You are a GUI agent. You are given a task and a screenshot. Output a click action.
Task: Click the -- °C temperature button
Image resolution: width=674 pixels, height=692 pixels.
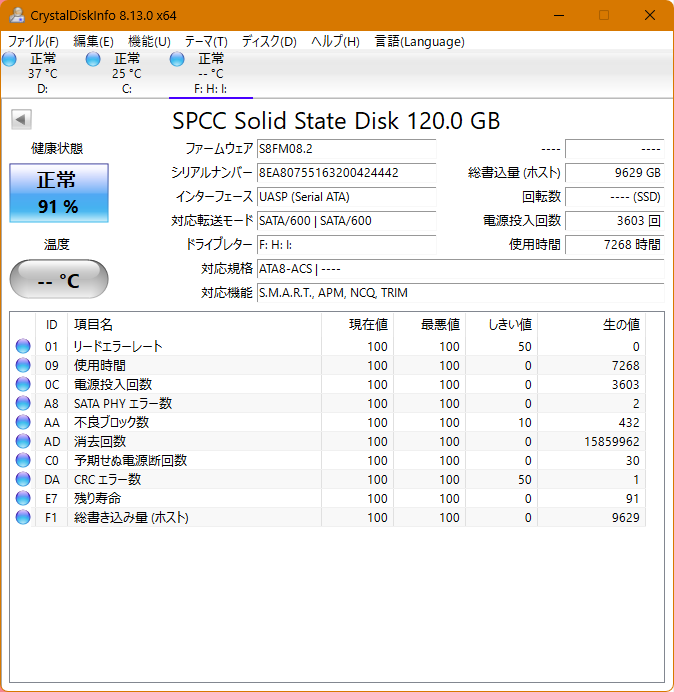pyautogui.click(x=59, y=279)
